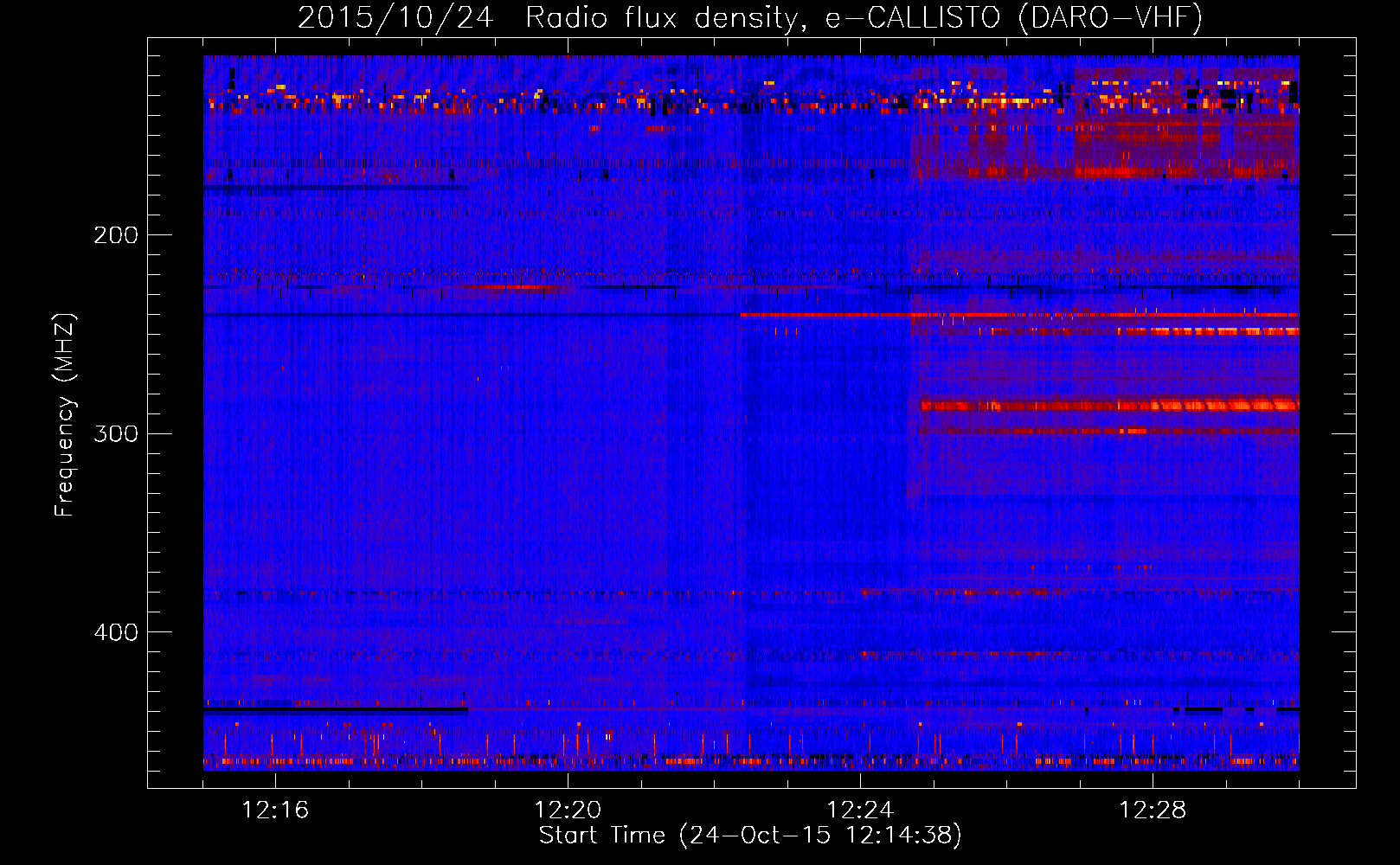This screenshot has width=1400, height=865.
Task: Click the "12:28" time tick label
Action: [1153, 811]
